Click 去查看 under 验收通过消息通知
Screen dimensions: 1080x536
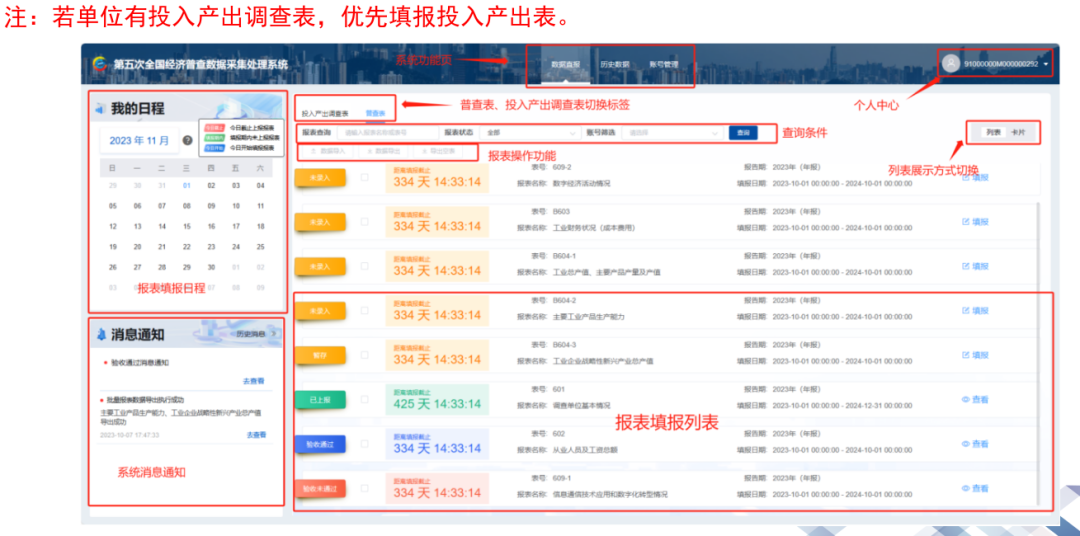(253, 381)
